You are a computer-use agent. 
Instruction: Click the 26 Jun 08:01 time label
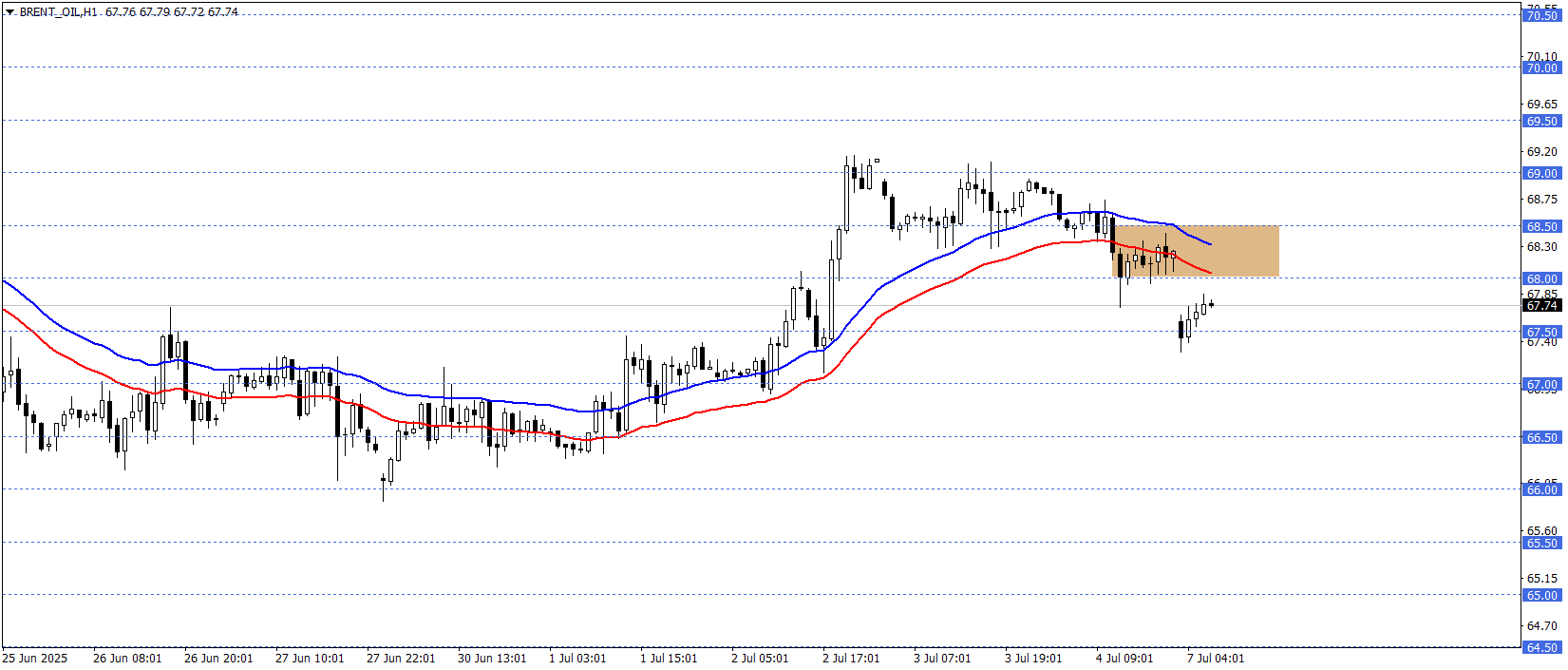click(x=127, y=658)
